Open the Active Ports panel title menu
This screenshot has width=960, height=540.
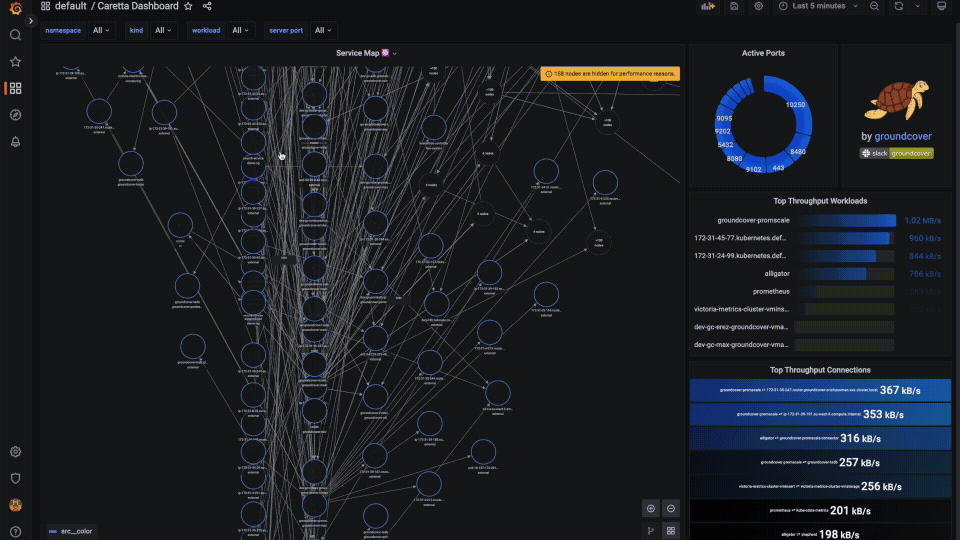click(762, 53)
